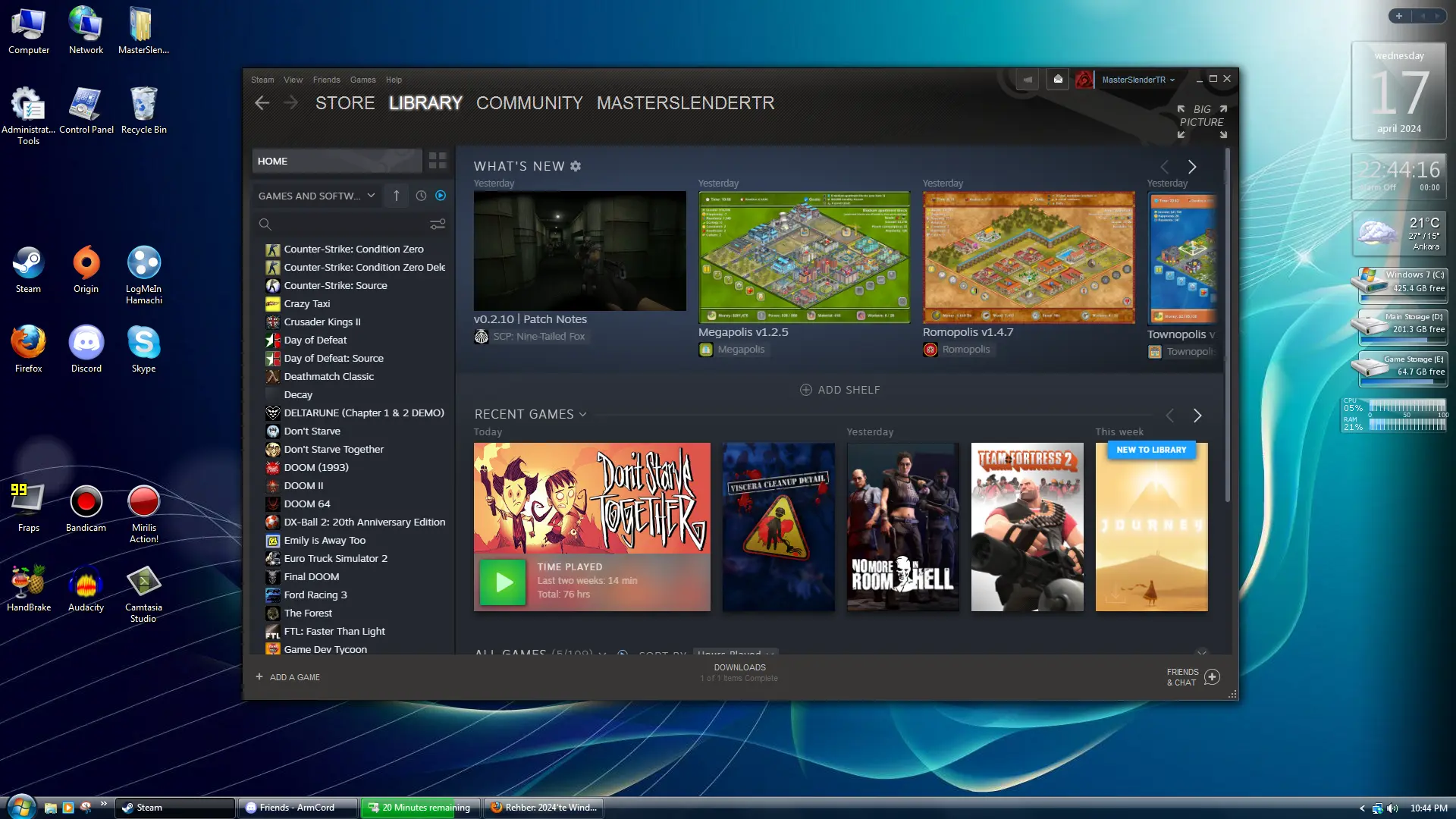The height and width of the screenshot is (819, 1456).
Task: Click the Windows Start orb
Action: tap(21, 807)
